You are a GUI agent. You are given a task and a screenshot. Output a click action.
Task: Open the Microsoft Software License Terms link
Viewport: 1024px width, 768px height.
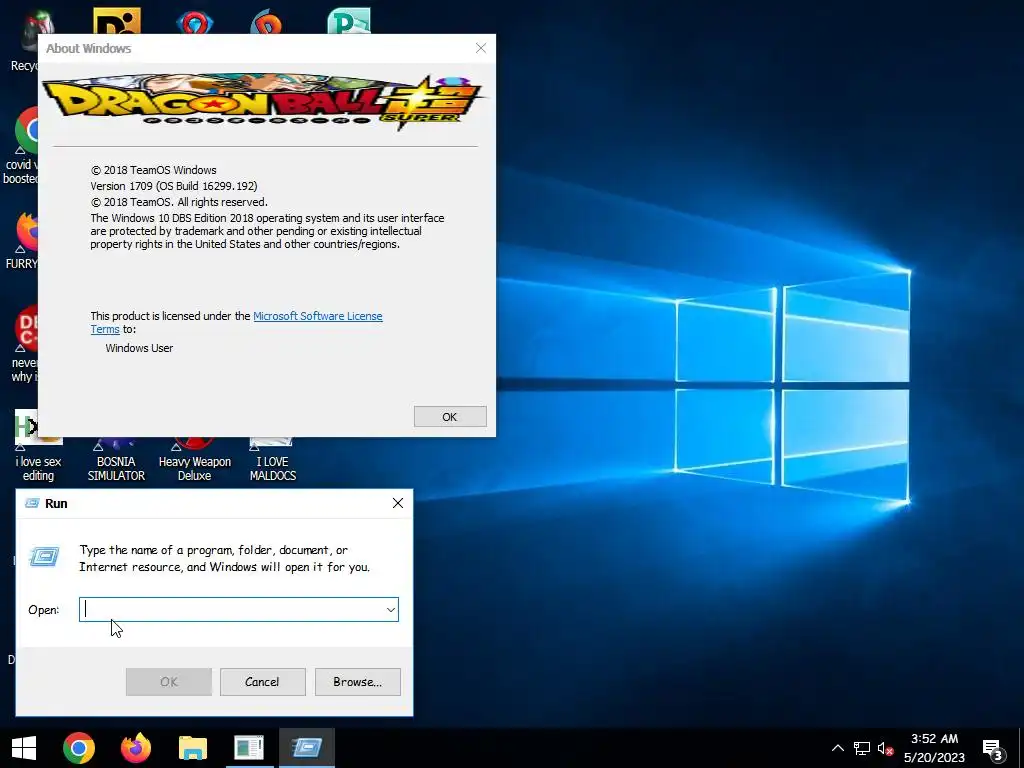click(317, 316)
